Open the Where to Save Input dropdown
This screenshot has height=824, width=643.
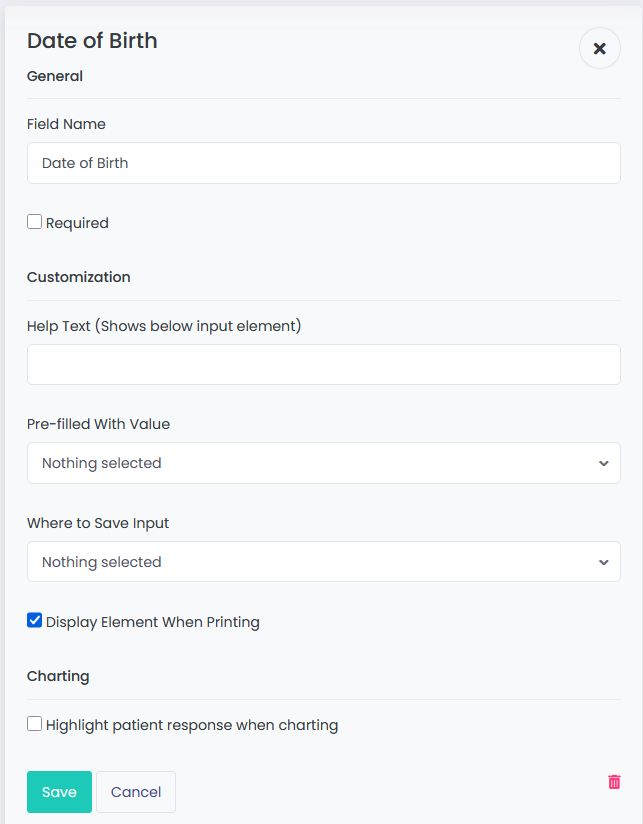324,562
